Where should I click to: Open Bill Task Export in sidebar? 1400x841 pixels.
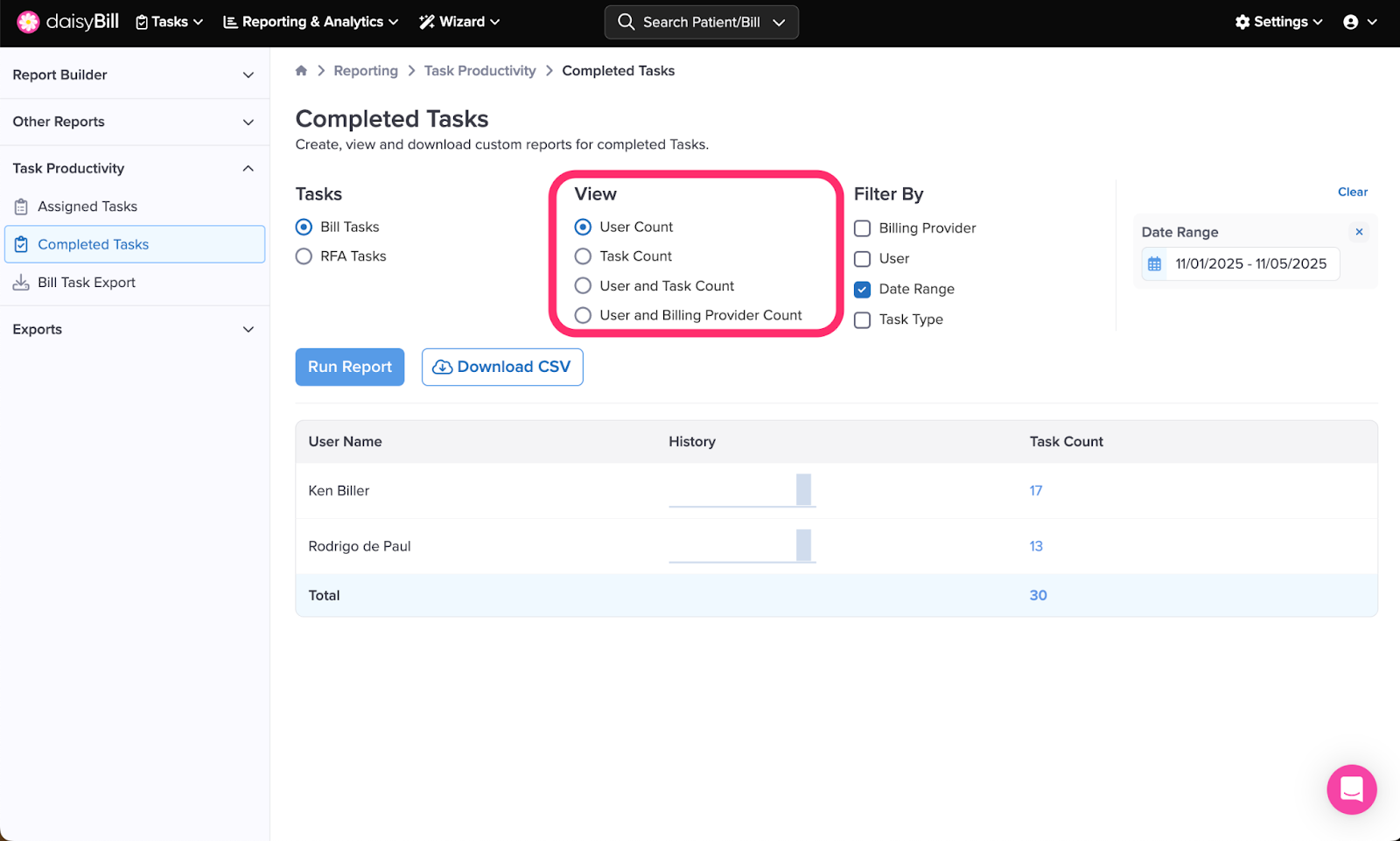[x=87, y=283]
